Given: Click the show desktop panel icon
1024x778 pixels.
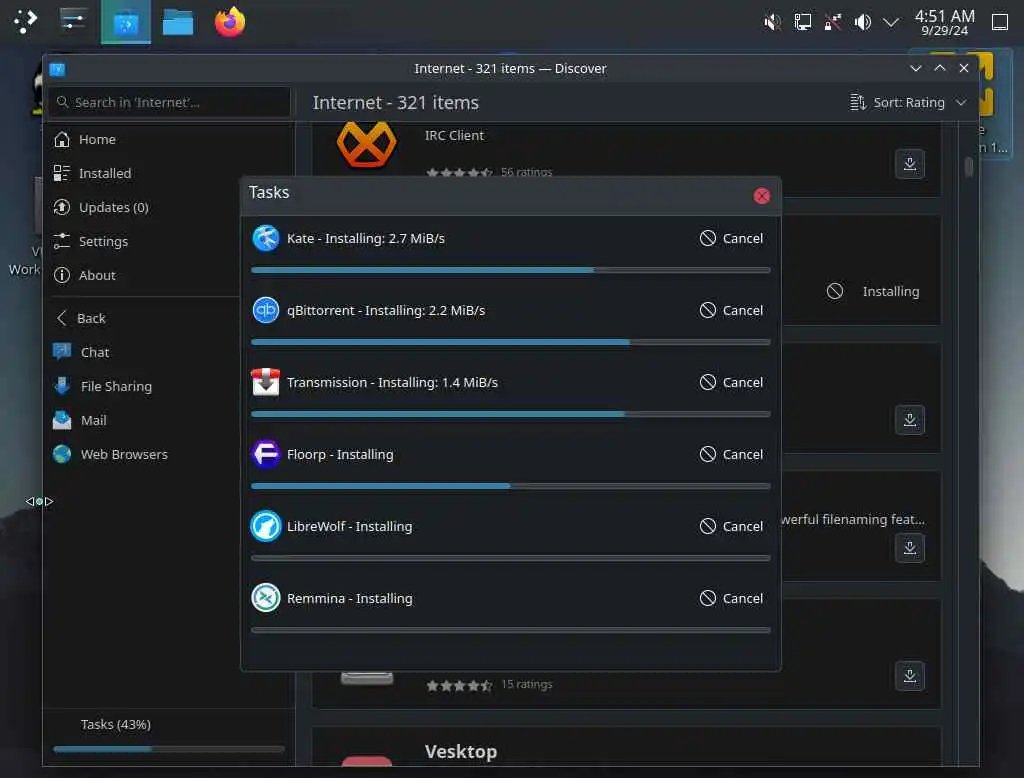Looking at the screenshot, I should [x=1000, y=22].
